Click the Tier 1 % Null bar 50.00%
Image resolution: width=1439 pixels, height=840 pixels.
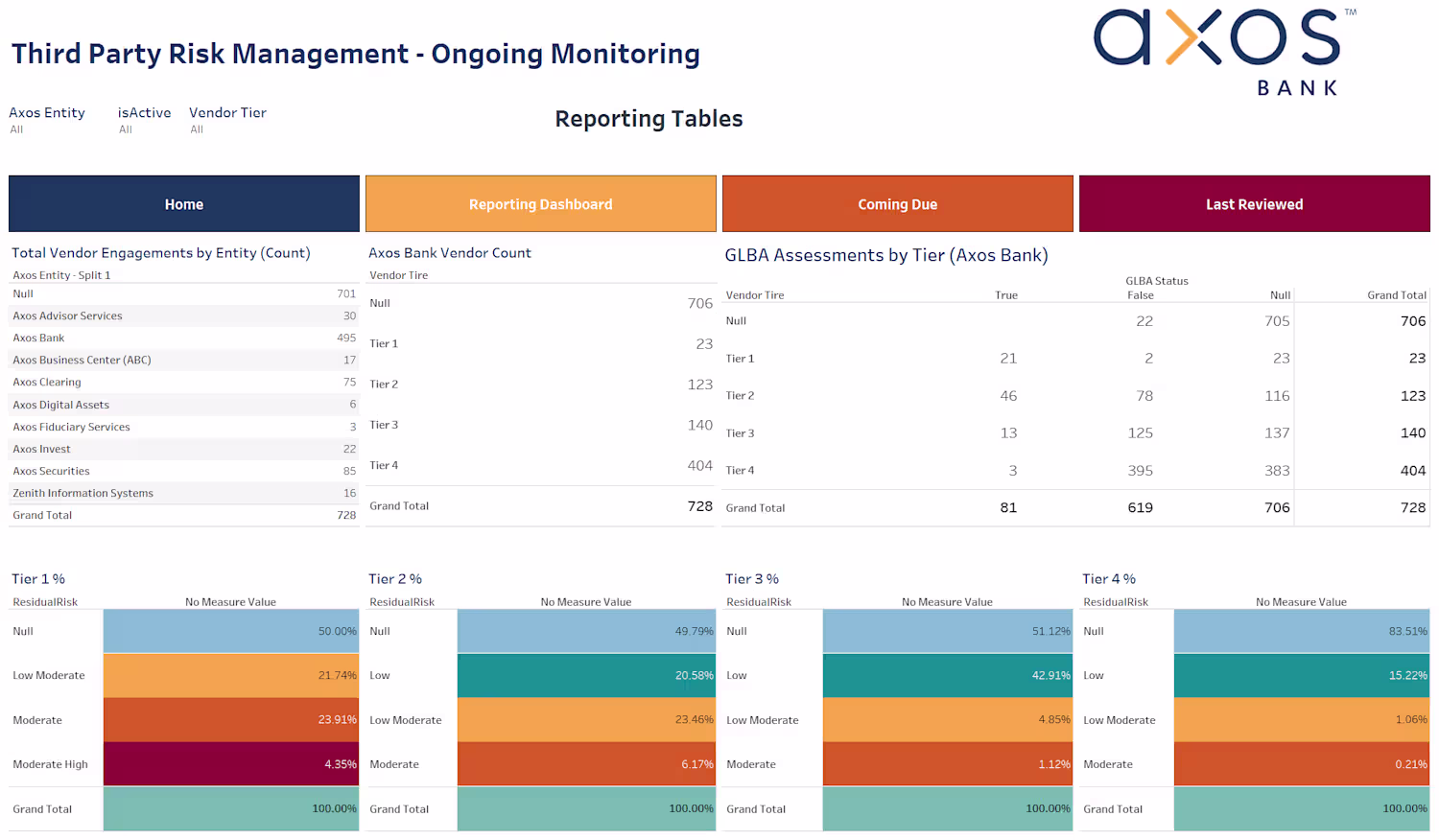(230, 631)
